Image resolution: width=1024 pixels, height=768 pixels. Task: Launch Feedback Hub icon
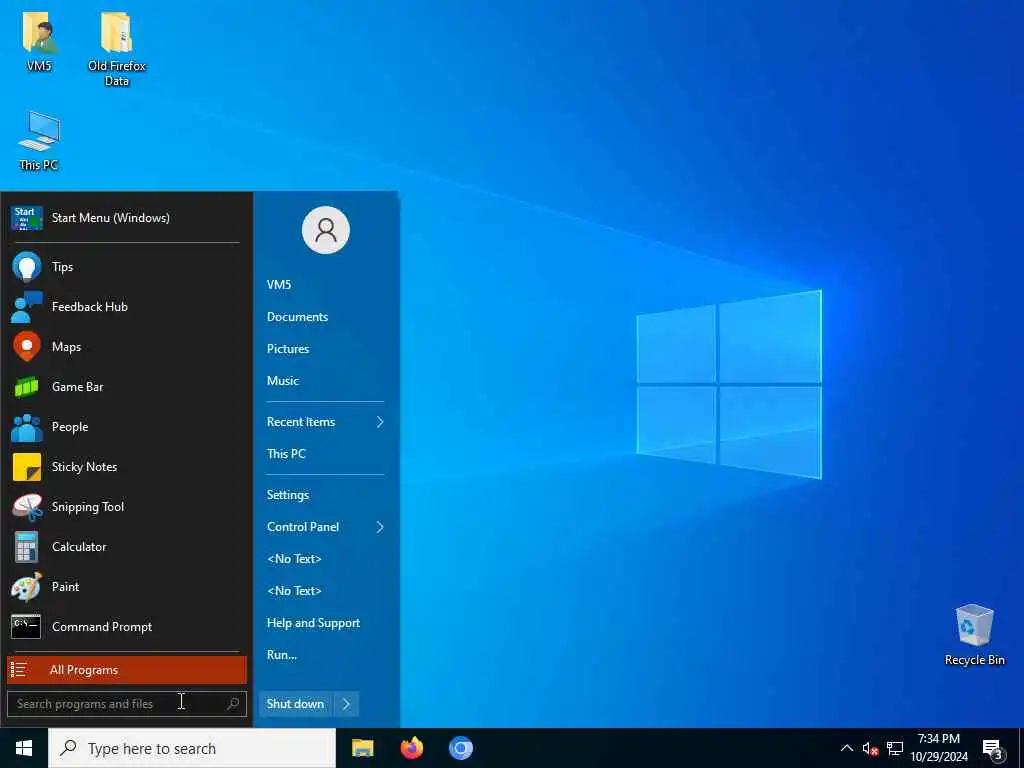(x=27, y=307)
